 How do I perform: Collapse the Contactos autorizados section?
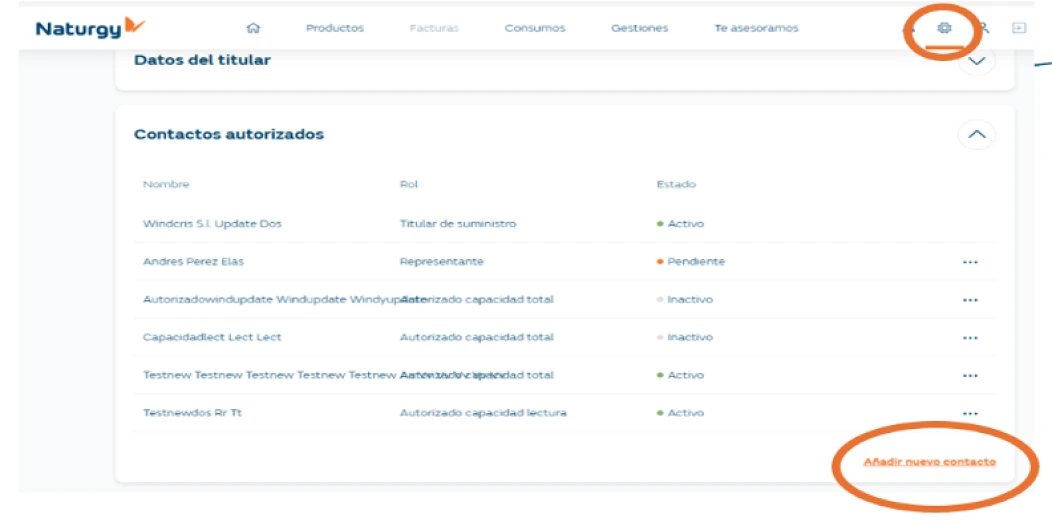(x=977, y=134)
